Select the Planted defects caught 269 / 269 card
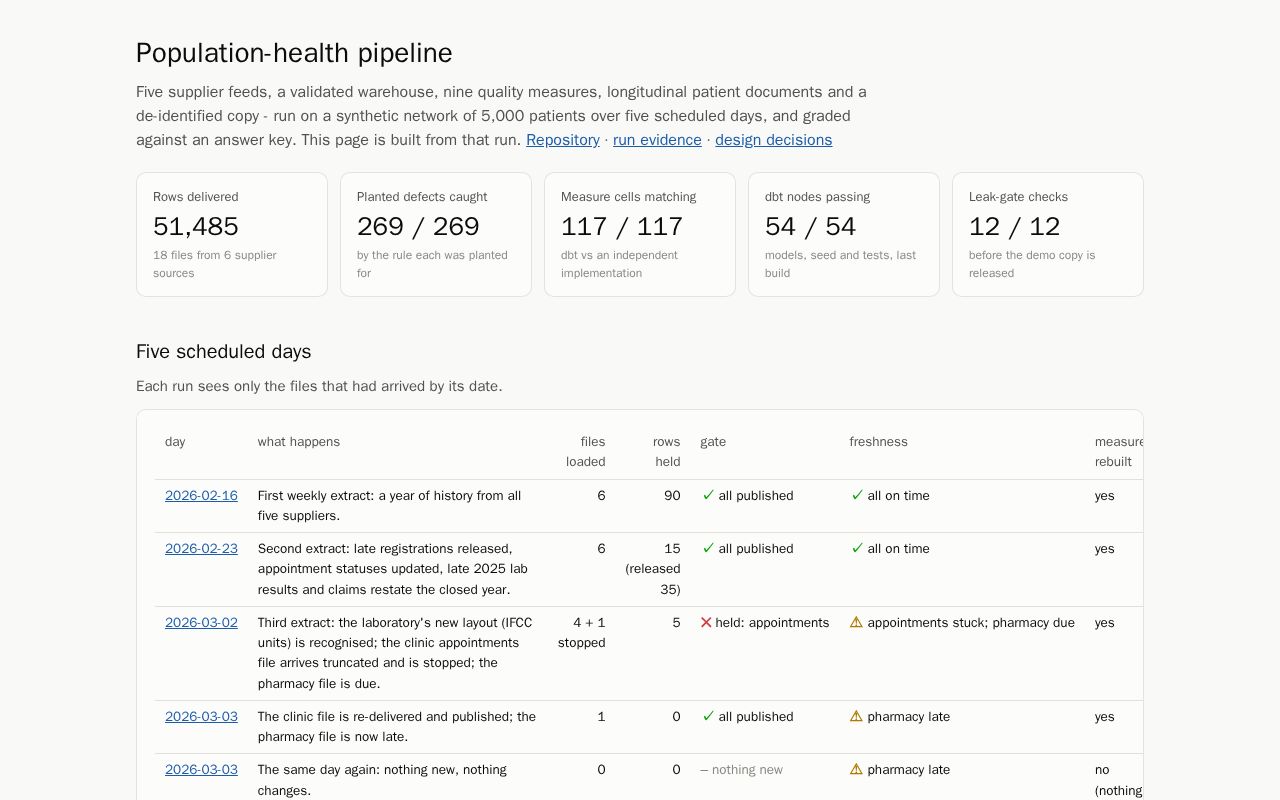Screen dimensions: 1280x800 (x=436, y=235)
